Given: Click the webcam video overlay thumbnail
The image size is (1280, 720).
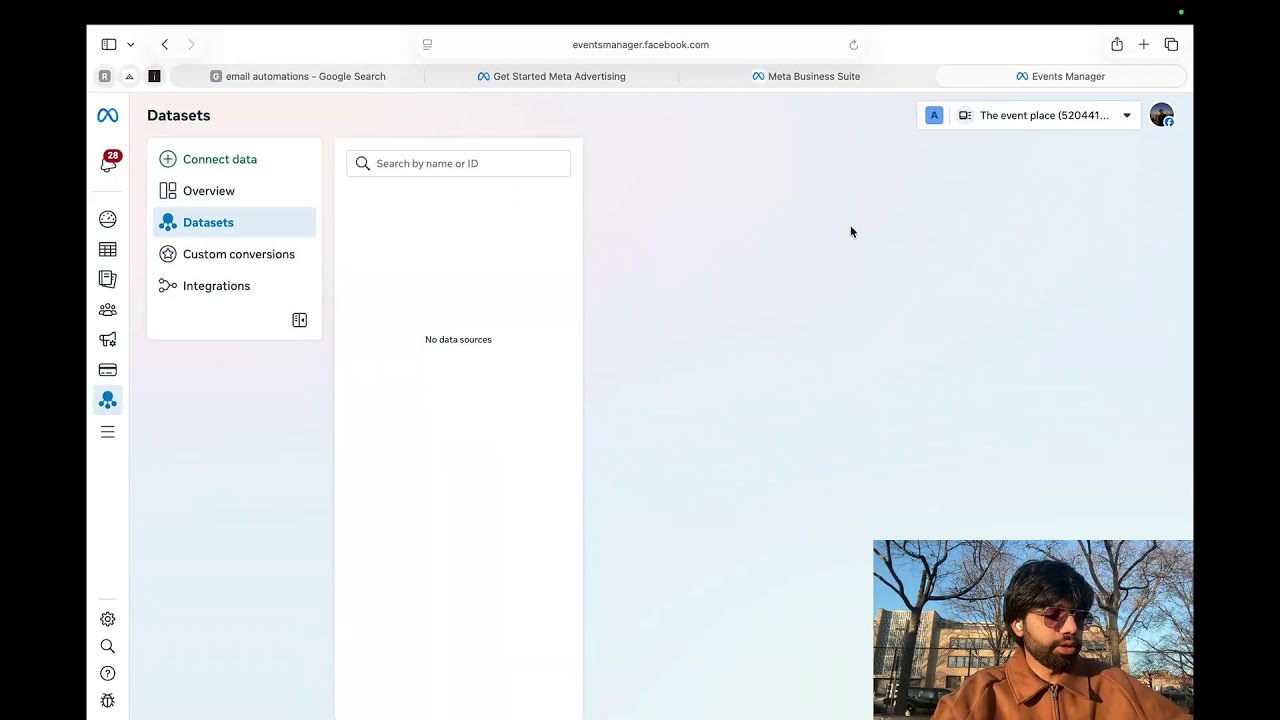Looking at the screenshot, I should click(1033, 630).
